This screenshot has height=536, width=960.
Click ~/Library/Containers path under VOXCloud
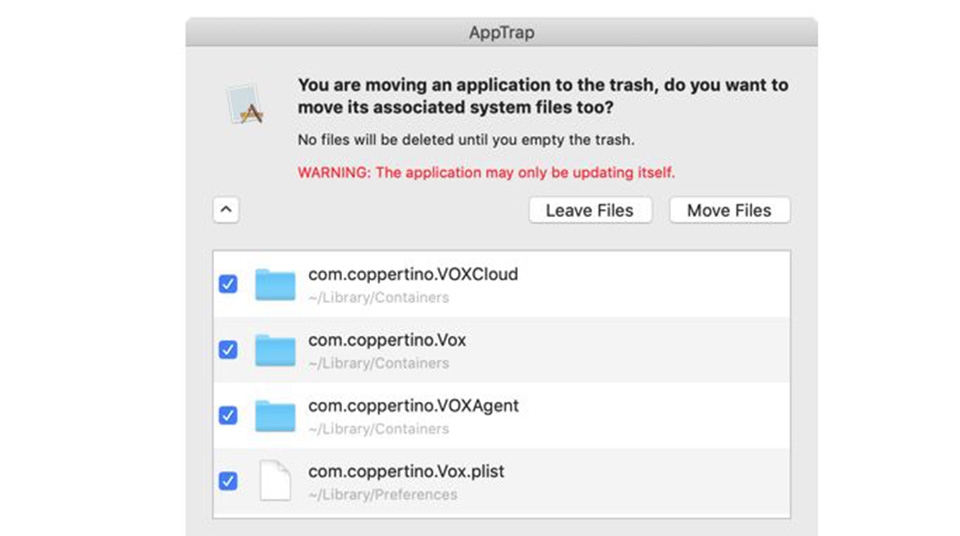(378, 297)
